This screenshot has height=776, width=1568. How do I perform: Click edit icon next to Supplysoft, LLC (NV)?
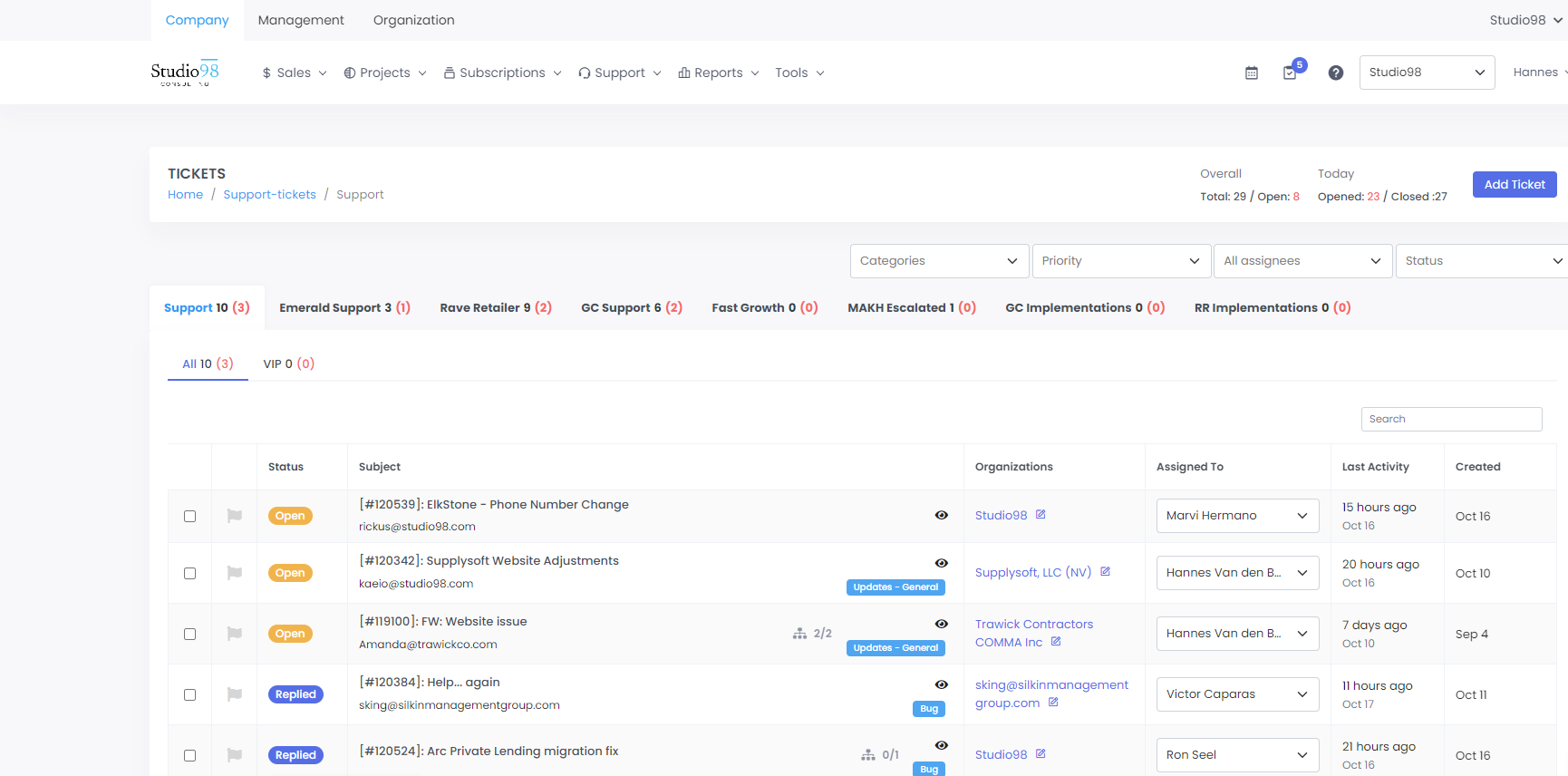pos(1105,572)
